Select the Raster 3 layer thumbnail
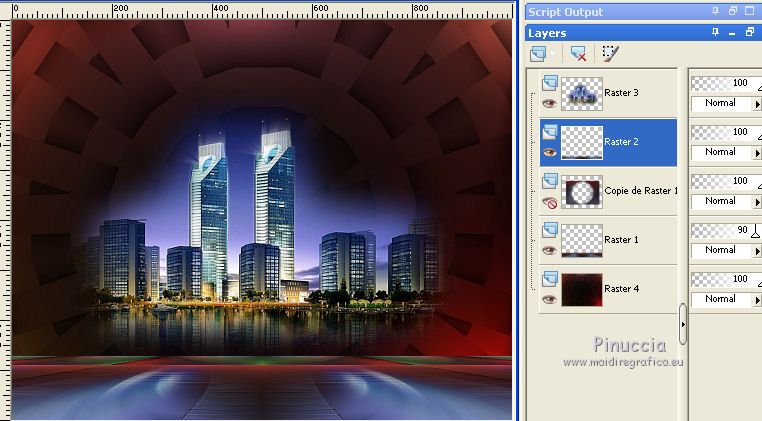The width and height of the screenshot is (762, 421). 582,93
